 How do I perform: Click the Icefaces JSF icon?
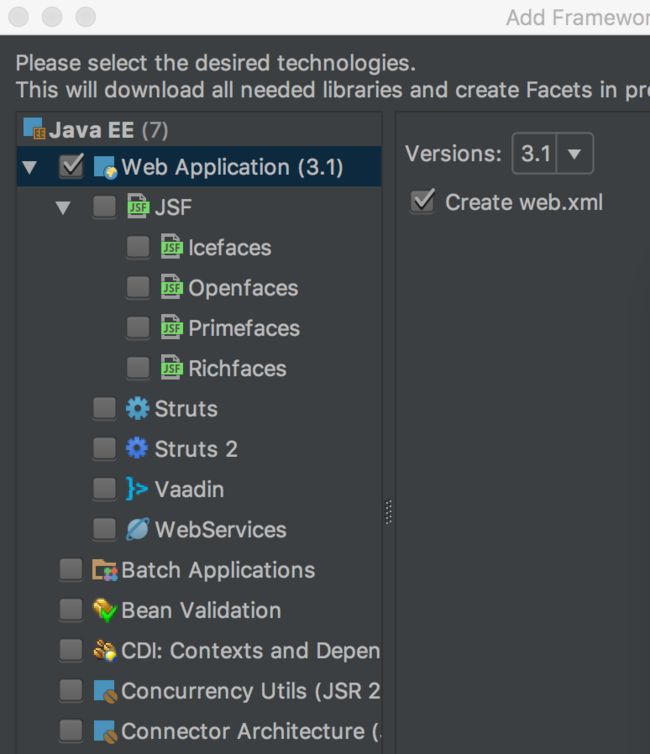[172, 247]
